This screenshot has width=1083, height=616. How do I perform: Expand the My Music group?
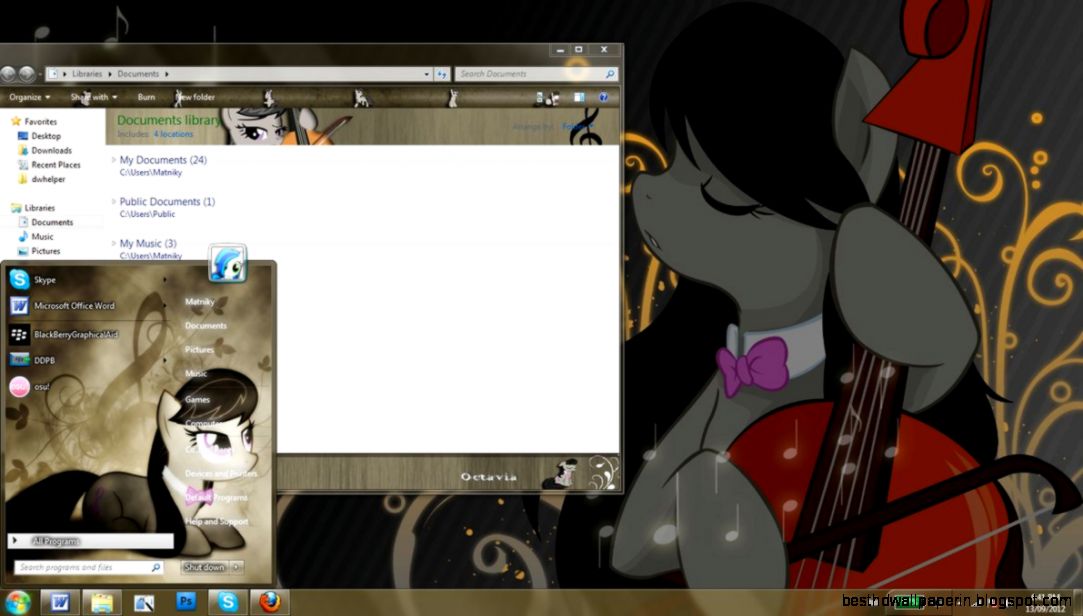coord(113,243)
